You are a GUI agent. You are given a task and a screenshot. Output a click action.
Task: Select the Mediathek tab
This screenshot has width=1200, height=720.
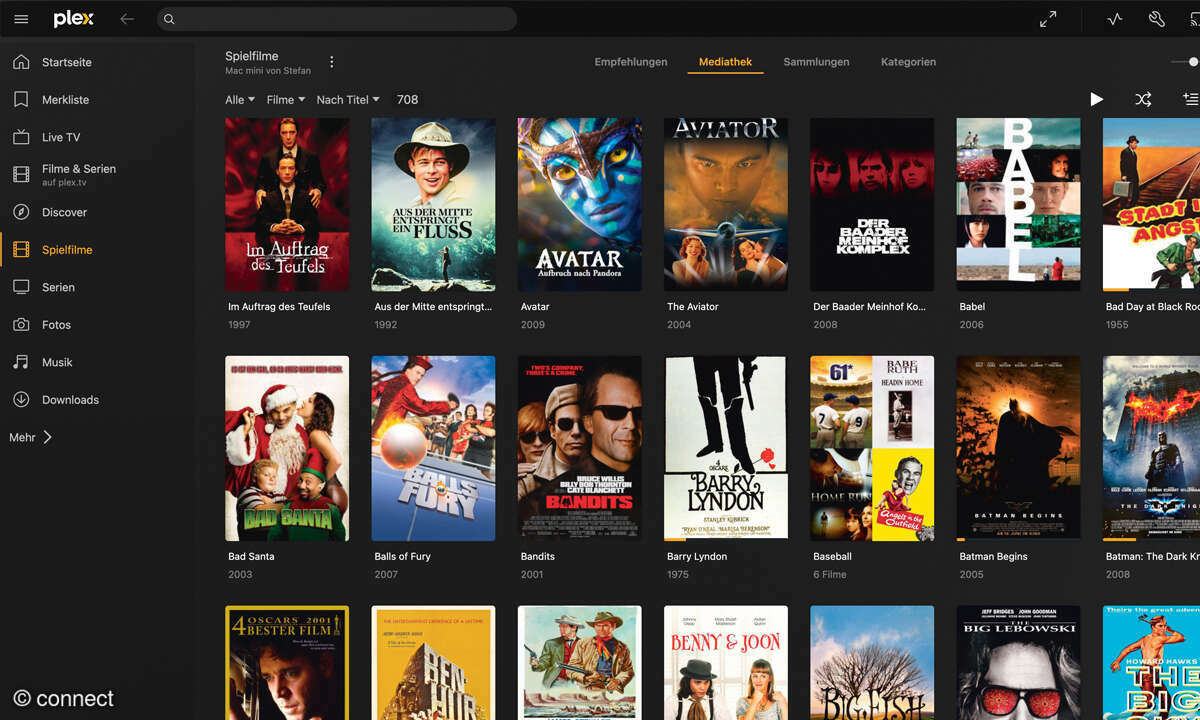[725, 62]
